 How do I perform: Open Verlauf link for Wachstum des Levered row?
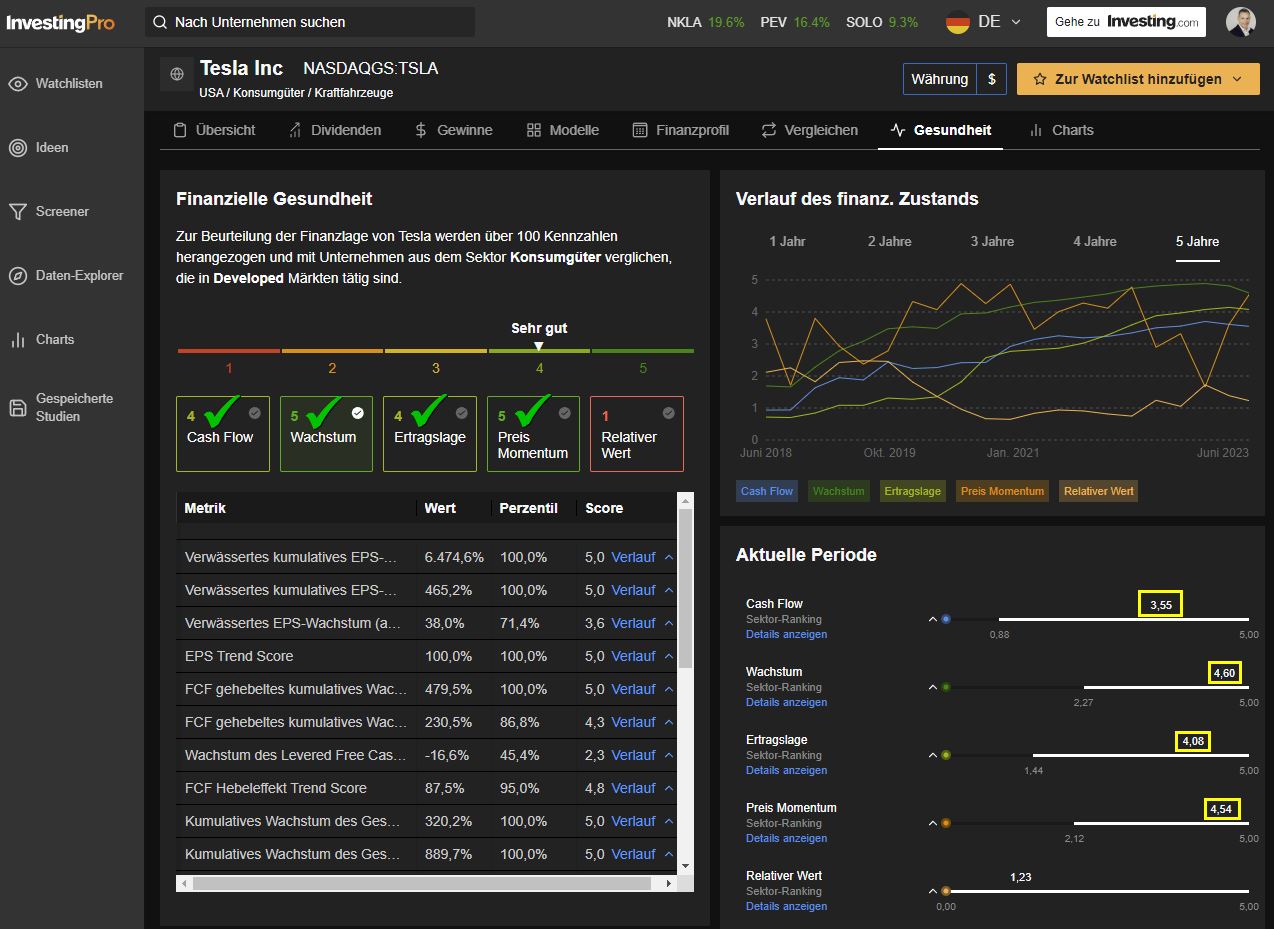click(x=633, y=755)
